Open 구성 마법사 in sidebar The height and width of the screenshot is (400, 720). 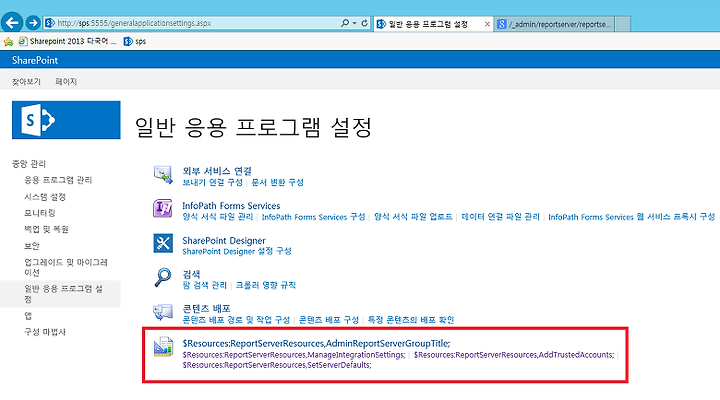[x=45, y=332]
